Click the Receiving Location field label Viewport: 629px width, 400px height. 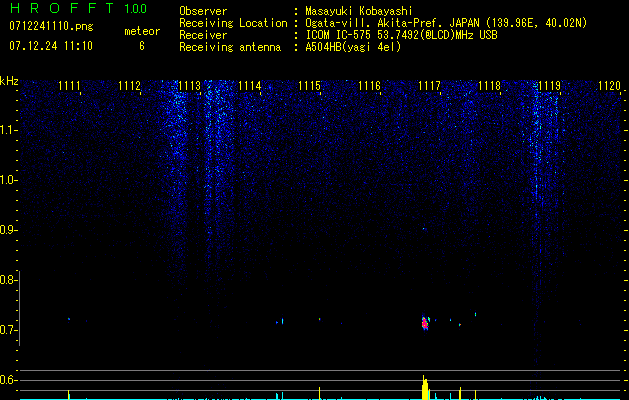233,23
